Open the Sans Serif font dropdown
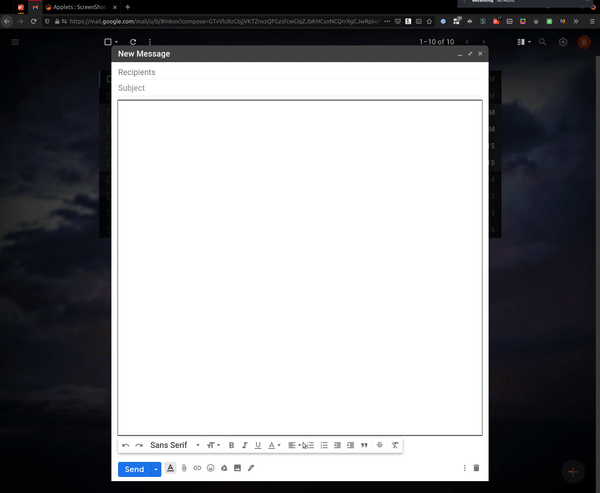The height and width of the screenshot is (493, 600). click(174, 445)
